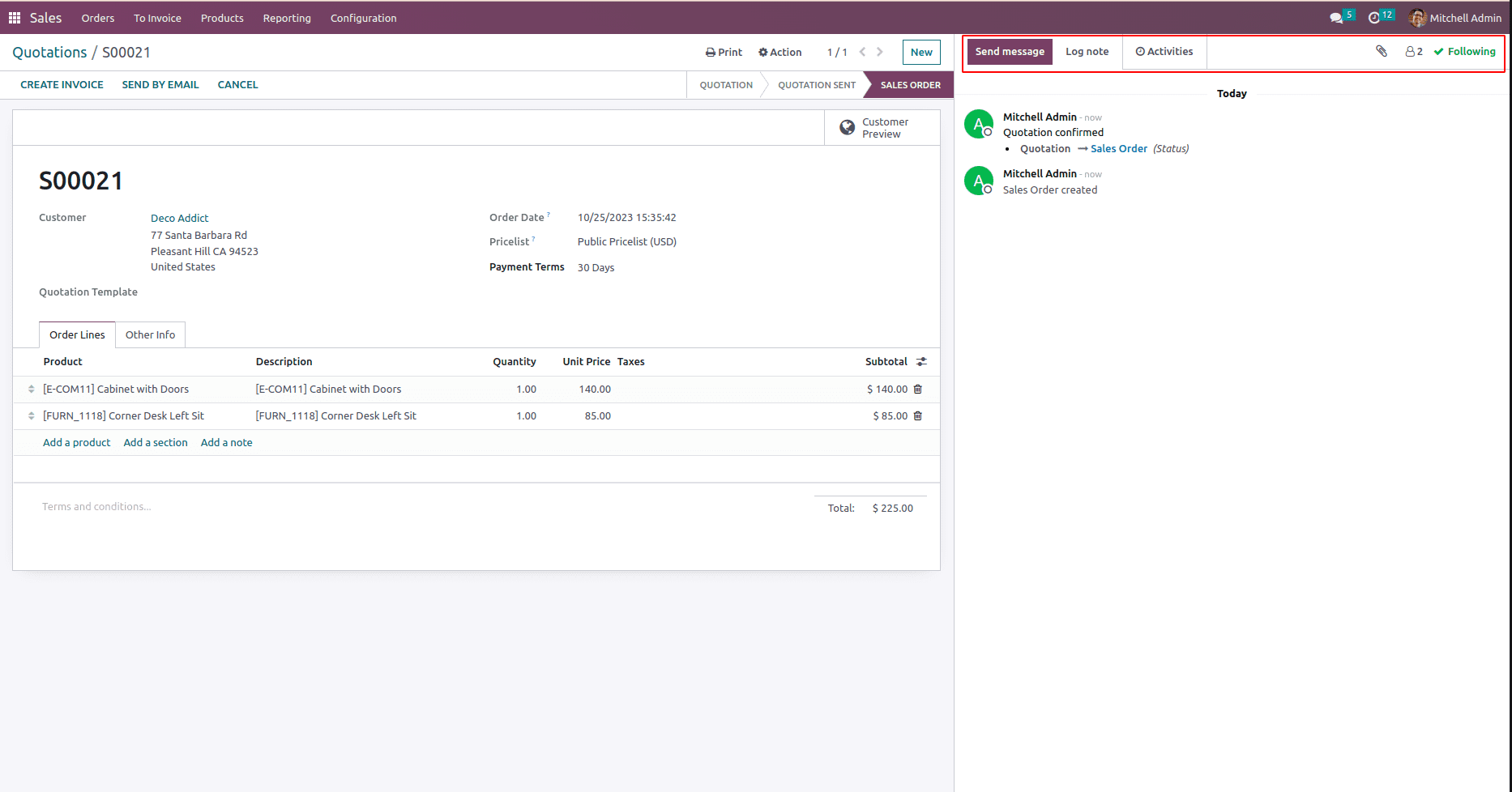Screen dimensions: 1512x792
Task: Grab handle of Cabinet with Doors row
Action: click(x=32, y=390)
